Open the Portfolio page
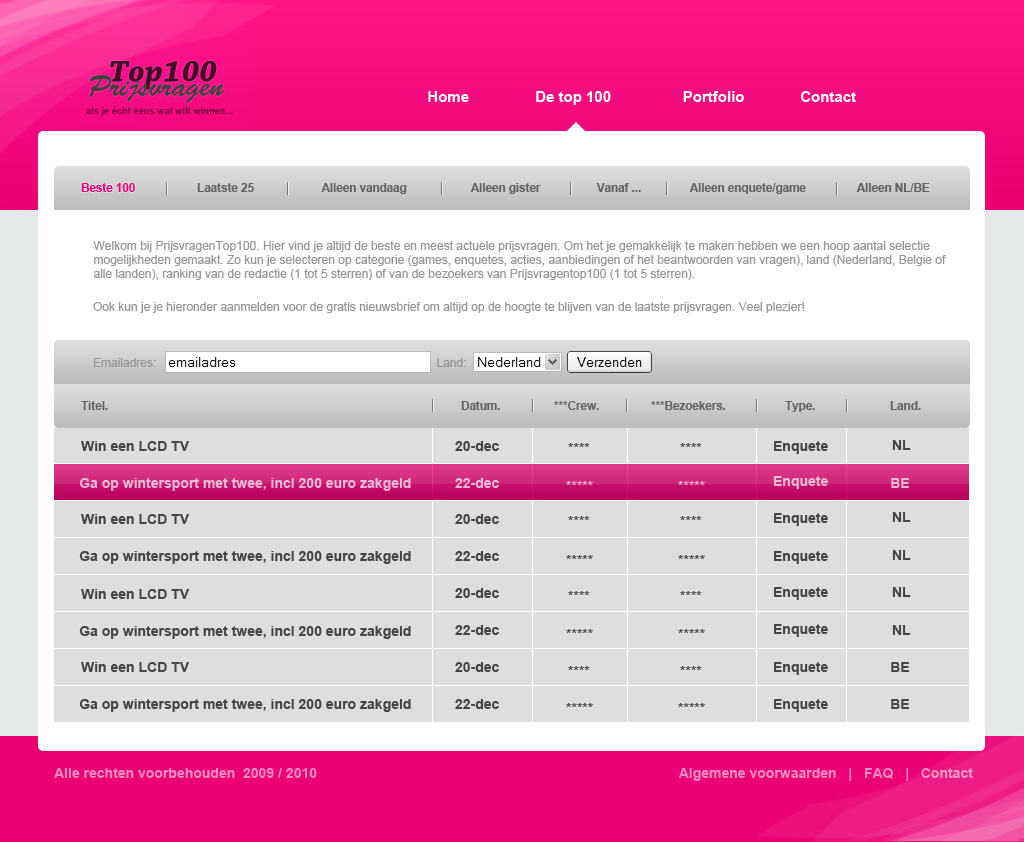 point(713,97)
